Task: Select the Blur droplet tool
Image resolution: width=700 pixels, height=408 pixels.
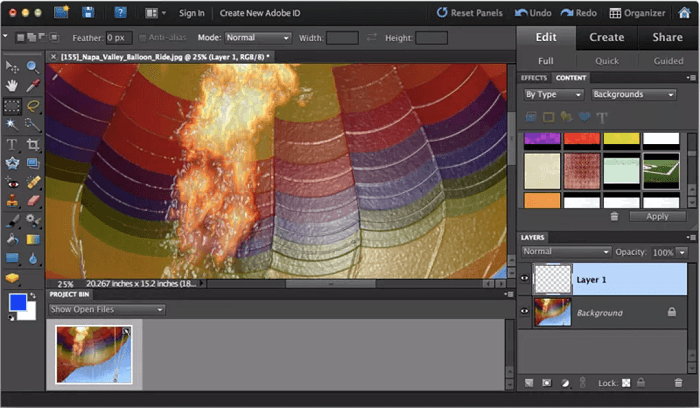Action: (x=33, y=258)
